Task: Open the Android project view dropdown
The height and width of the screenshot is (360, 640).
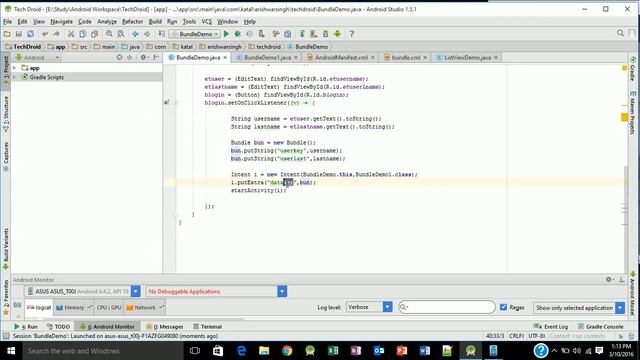Action: tap(37, 58)
